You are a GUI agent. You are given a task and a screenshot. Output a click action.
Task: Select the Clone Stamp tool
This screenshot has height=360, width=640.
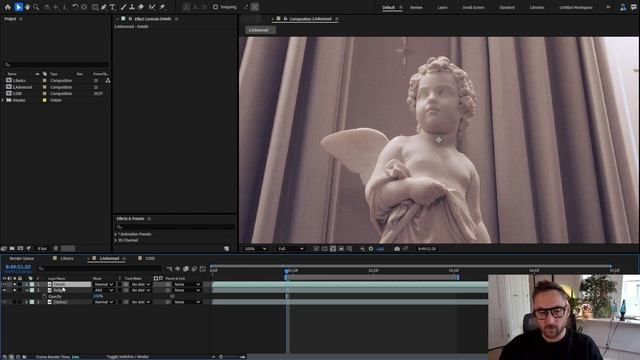click(132, 7)
